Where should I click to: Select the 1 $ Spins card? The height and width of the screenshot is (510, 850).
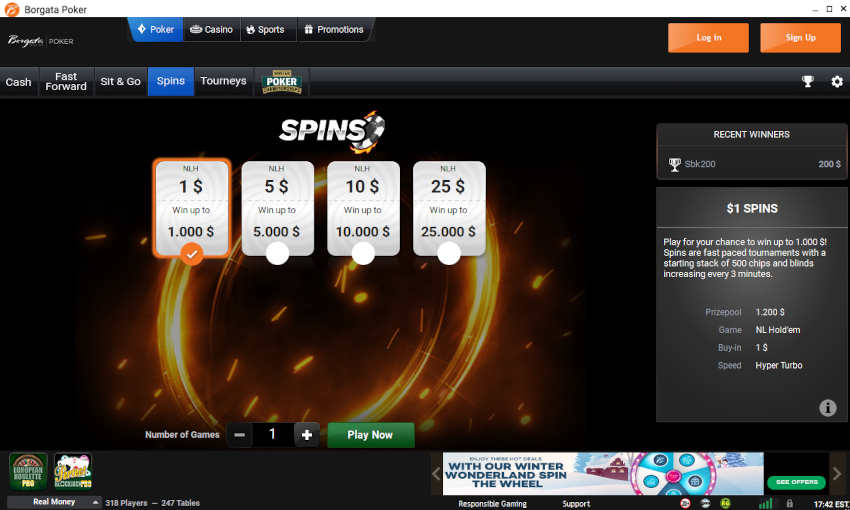191,208
